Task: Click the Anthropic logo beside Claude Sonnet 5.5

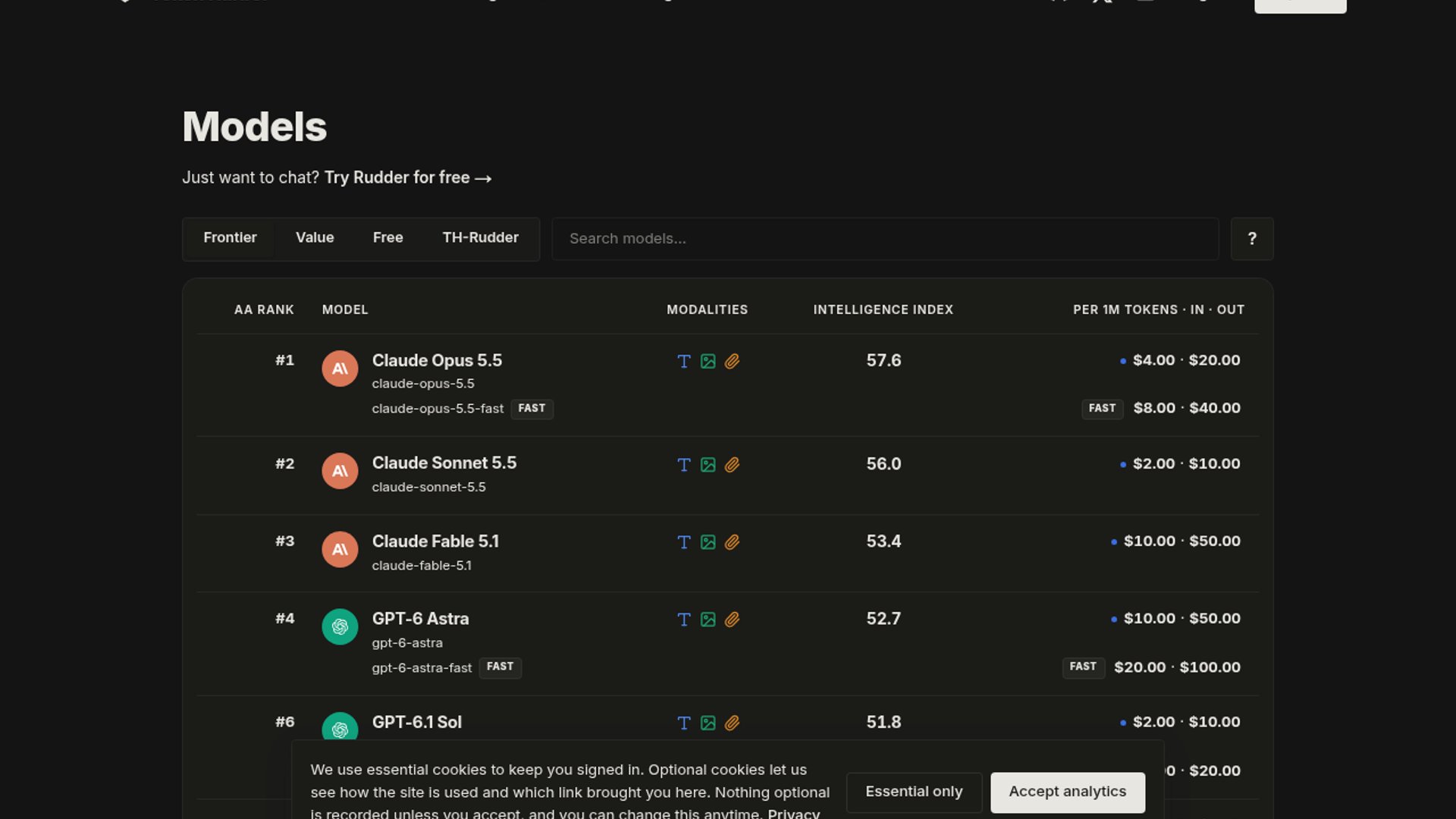Action: 340,471
